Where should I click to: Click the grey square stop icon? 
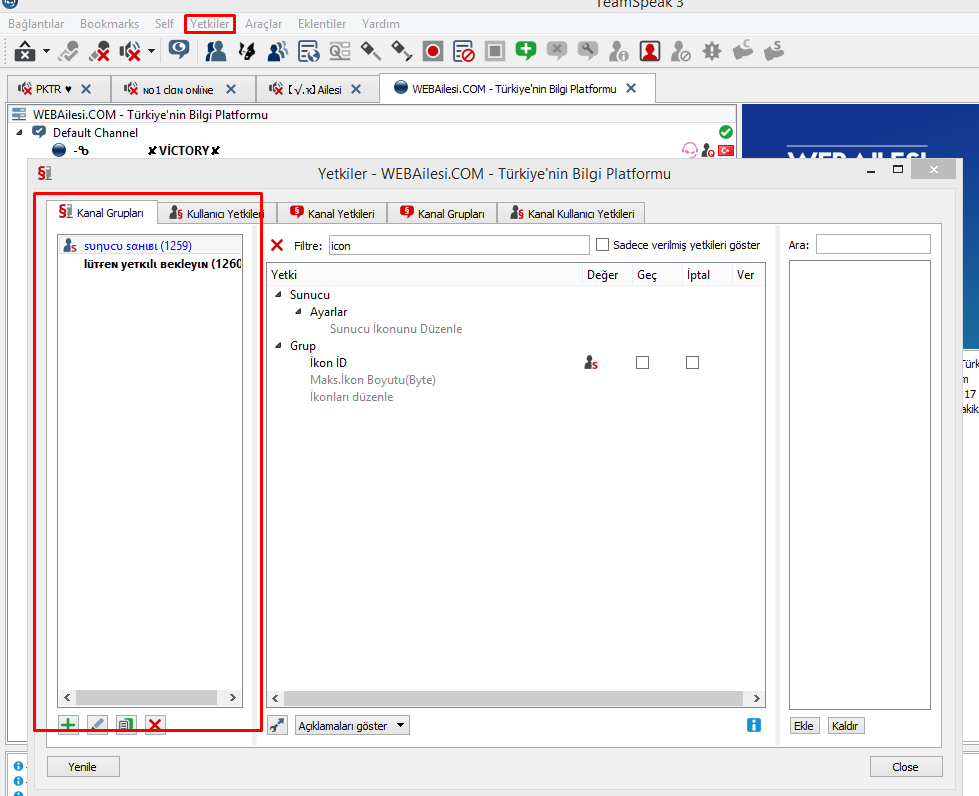click(494, 51)
